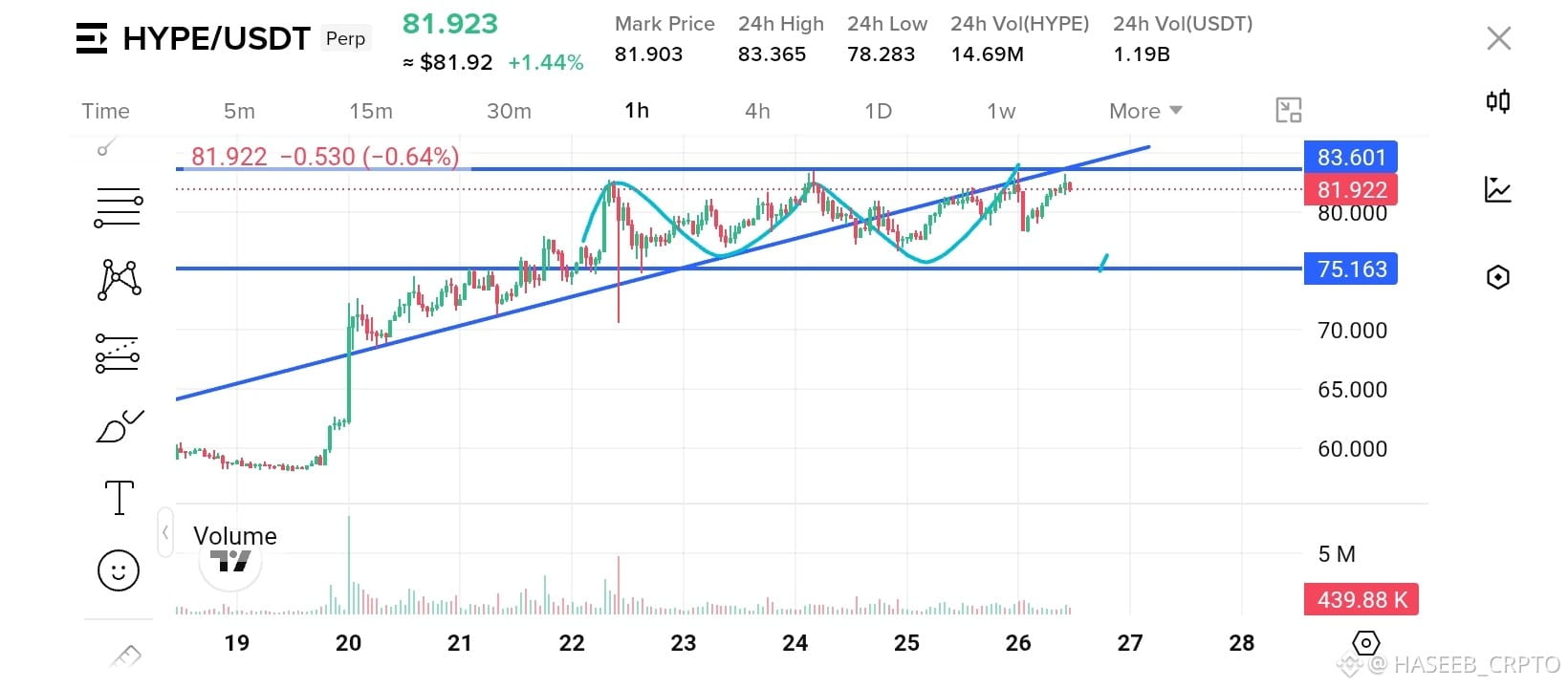Click the 24h Vol(HYPE) value 14.69M
This screenshot has height=688, width=1568.
pos(987,54)
